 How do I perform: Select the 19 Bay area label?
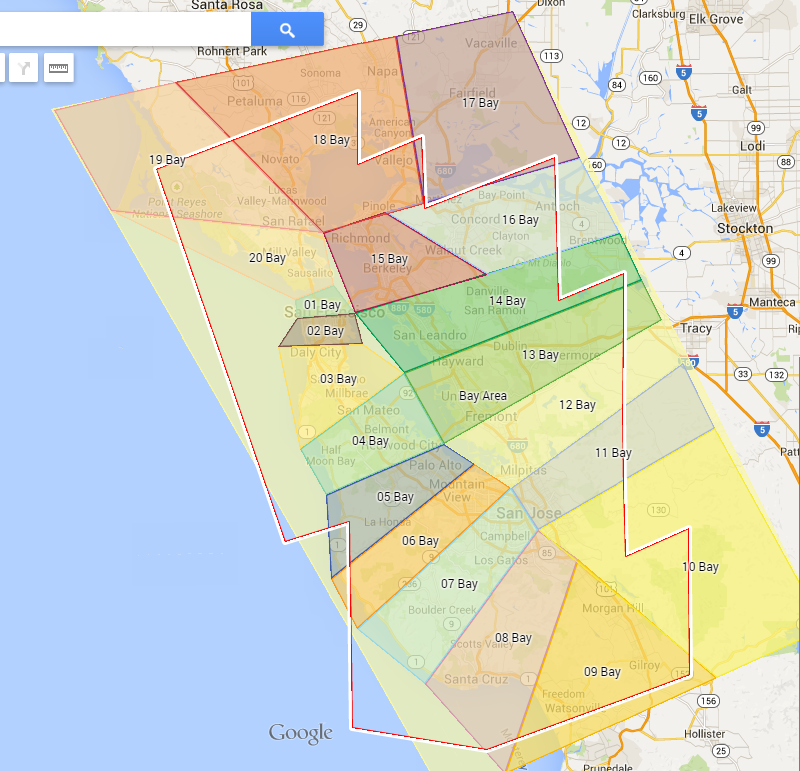click(x=167, y=160)
